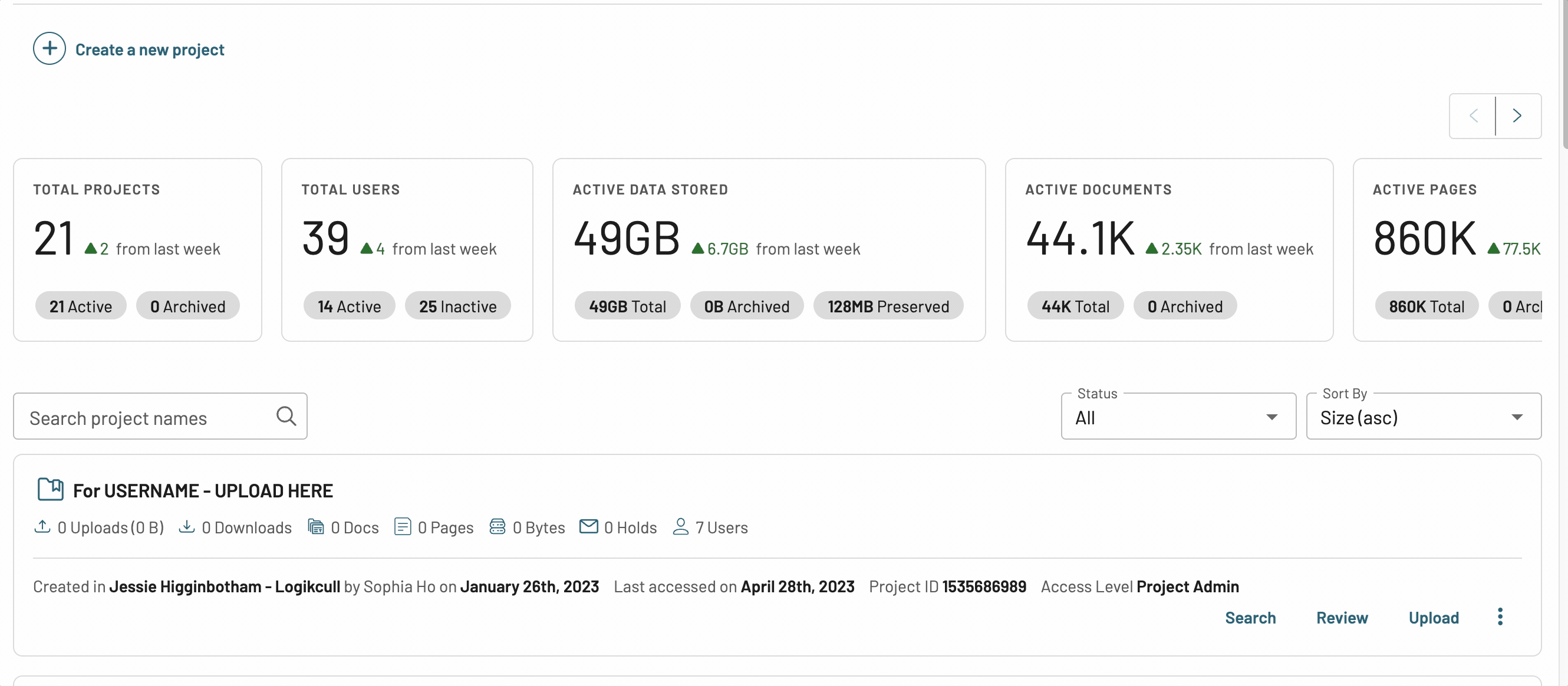This screenshot has width=1568, height=686.
Task: Open the Sort By dropdown Size (asc)
Action: 1424,416
